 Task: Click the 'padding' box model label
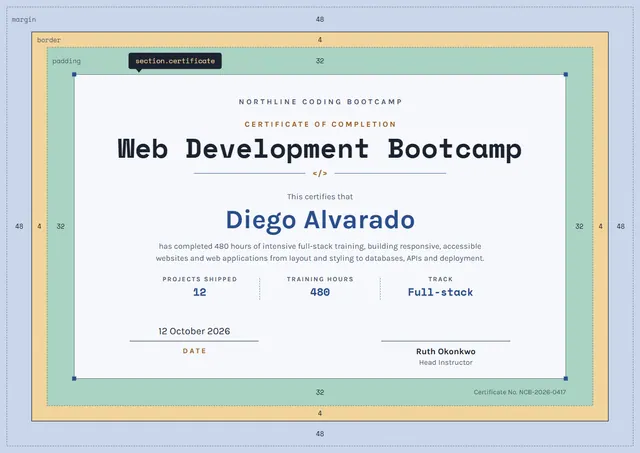[67, 61]
